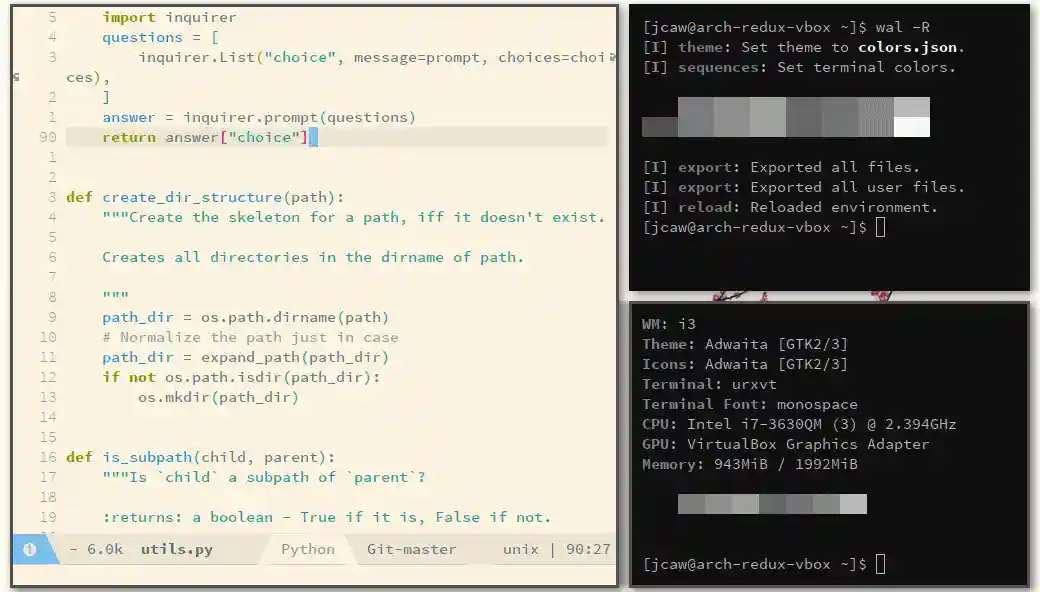Click the unix line-ending indicator
This screenshot has height=592, width=1040.
[x=520, y=549]
